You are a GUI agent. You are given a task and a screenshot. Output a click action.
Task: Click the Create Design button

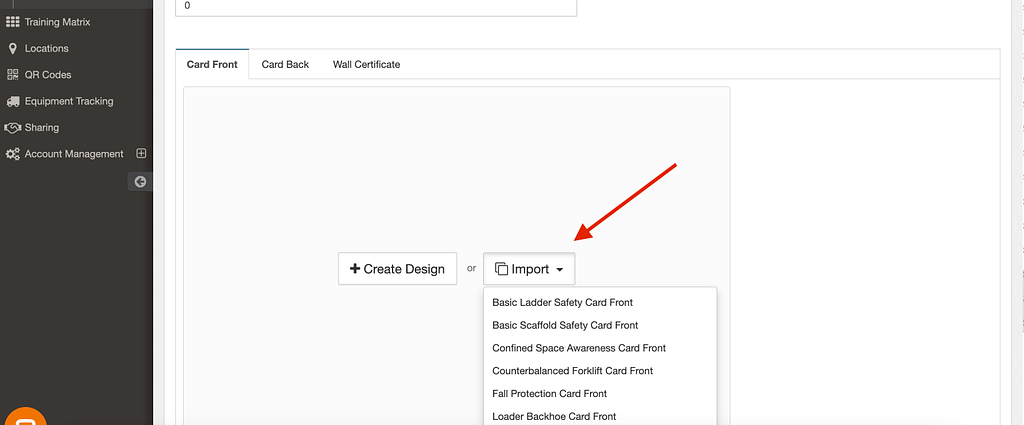(397, 269)
